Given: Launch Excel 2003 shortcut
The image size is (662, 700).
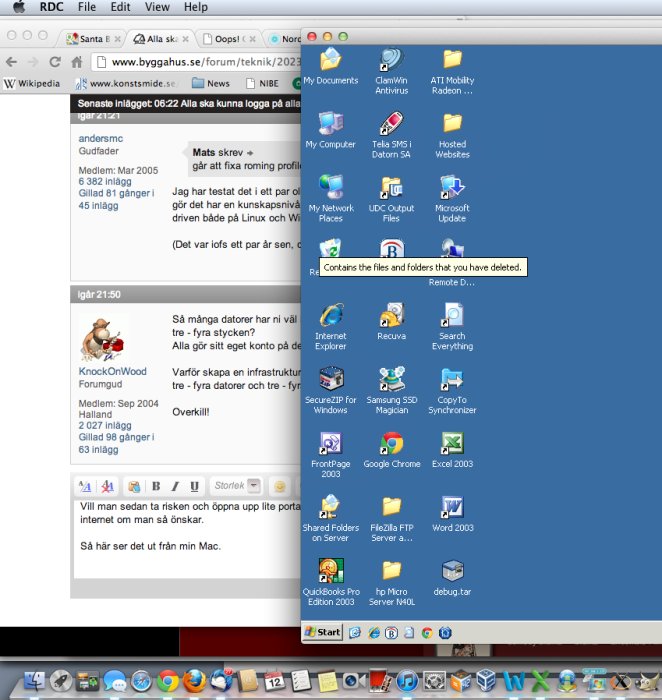Looking at the screenshot, I should pos(452,450).
